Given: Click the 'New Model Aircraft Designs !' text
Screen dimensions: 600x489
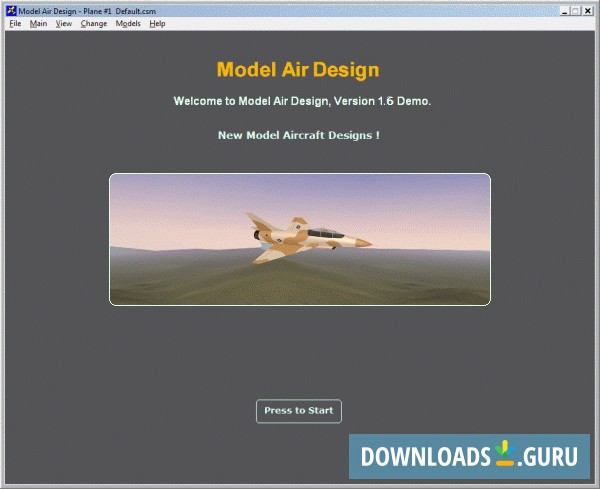Looking at the screenshot, I should (298, 135).
